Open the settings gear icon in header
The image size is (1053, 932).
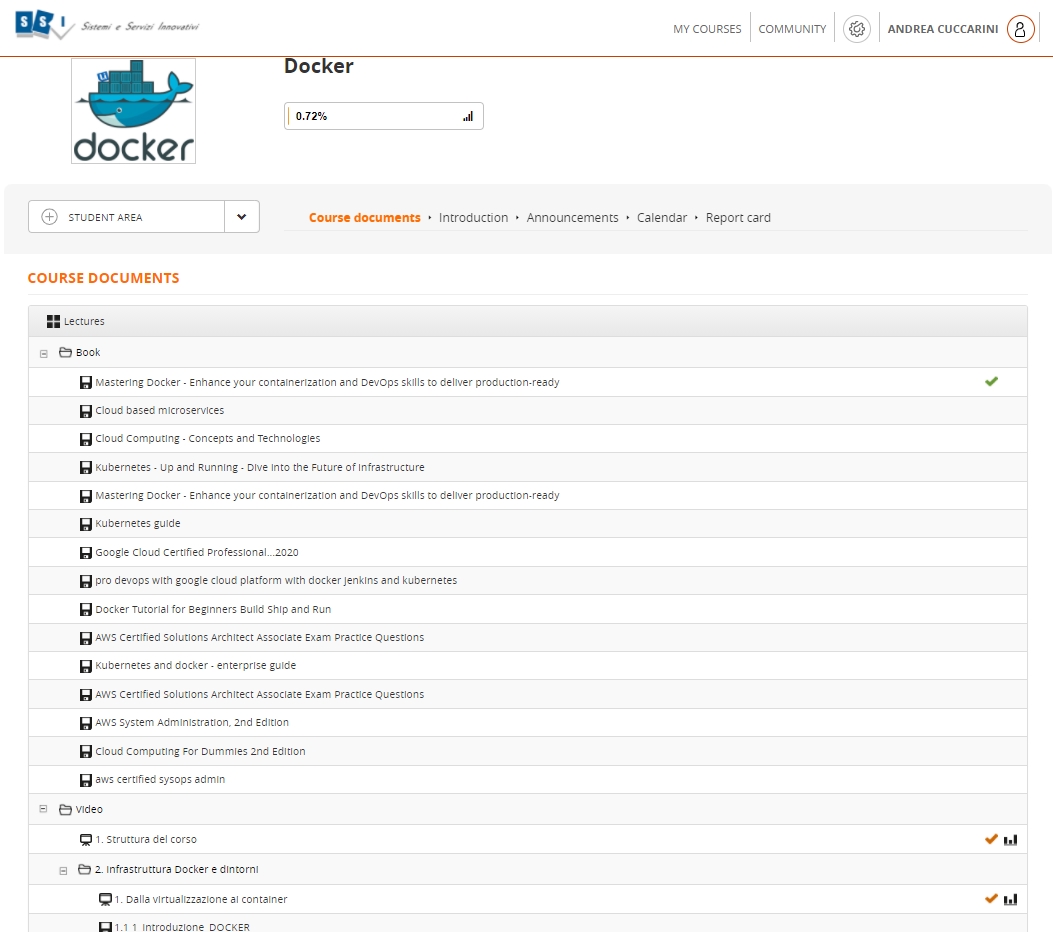tap(856, 29)
